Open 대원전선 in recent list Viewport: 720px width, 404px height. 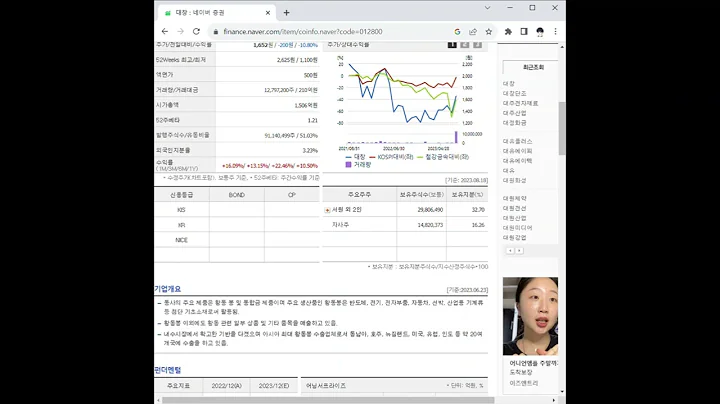click(x=515, y=208)
